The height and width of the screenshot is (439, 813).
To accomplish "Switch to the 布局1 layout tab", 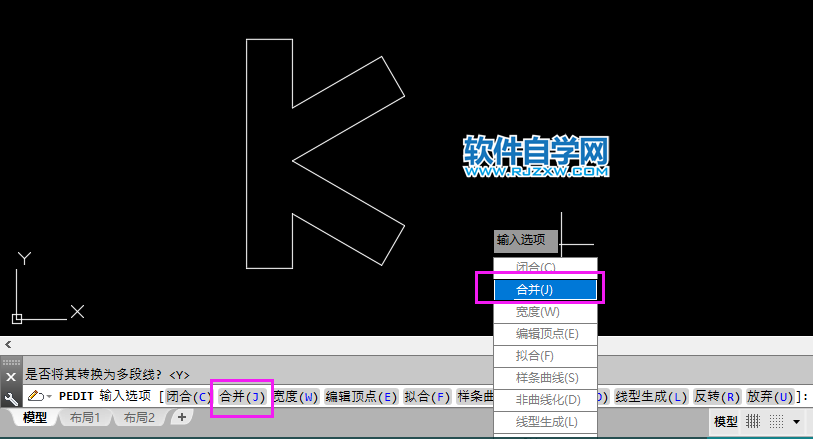I will (x=84, y=418).
